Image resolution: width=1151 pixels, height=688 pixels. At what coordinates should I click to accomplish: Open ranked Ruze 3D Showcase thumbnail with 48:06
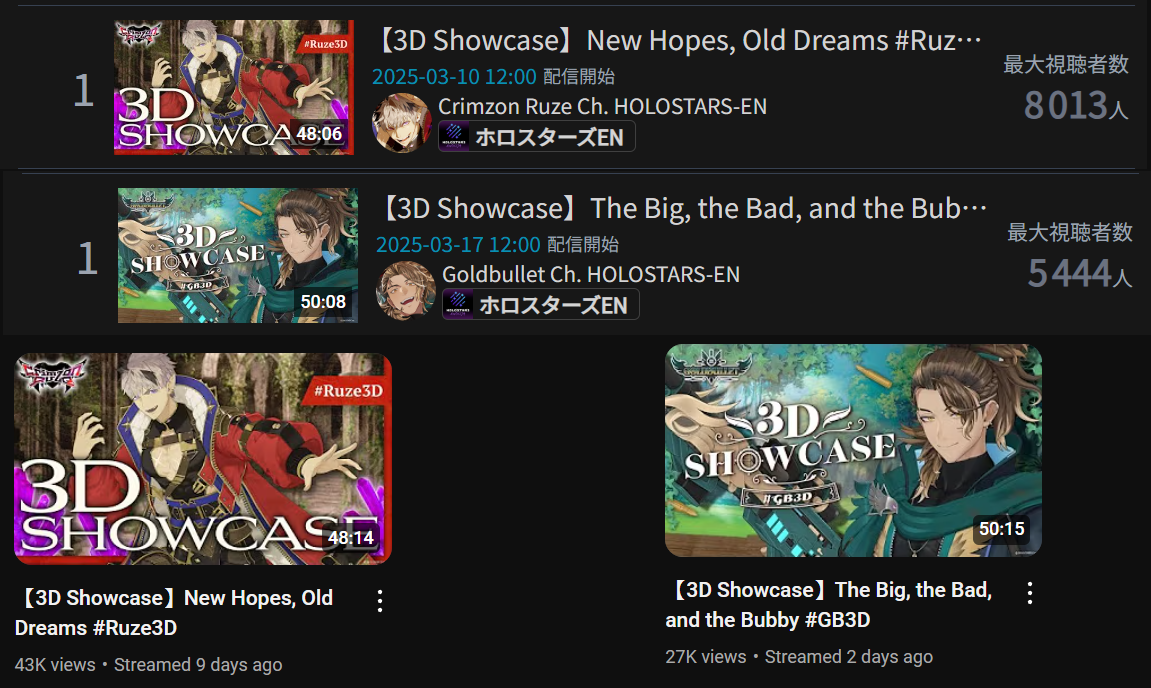pos(233,87)
